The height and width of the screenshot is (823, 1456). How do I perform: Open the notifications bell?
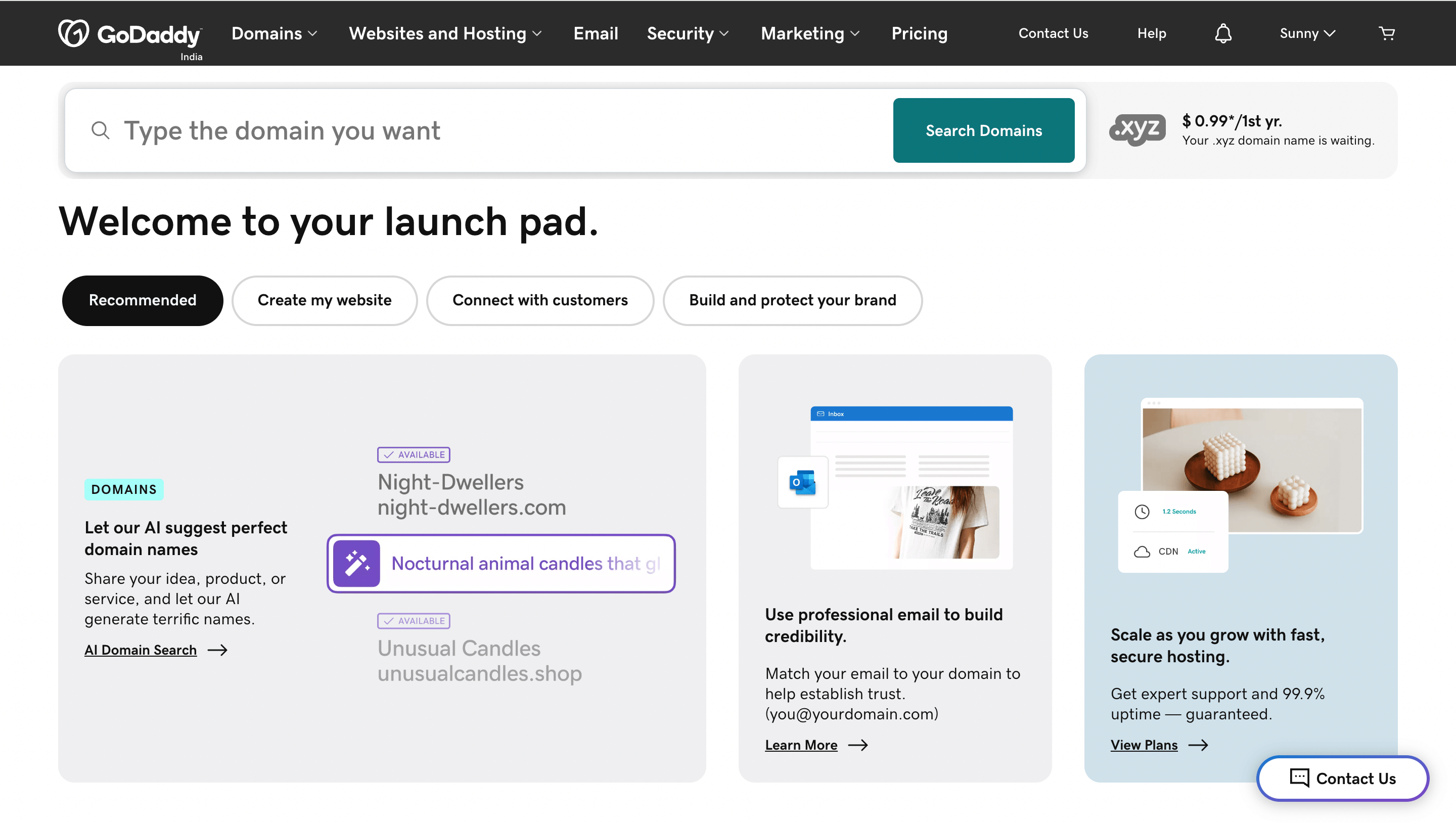click(x=1223, y=33)
